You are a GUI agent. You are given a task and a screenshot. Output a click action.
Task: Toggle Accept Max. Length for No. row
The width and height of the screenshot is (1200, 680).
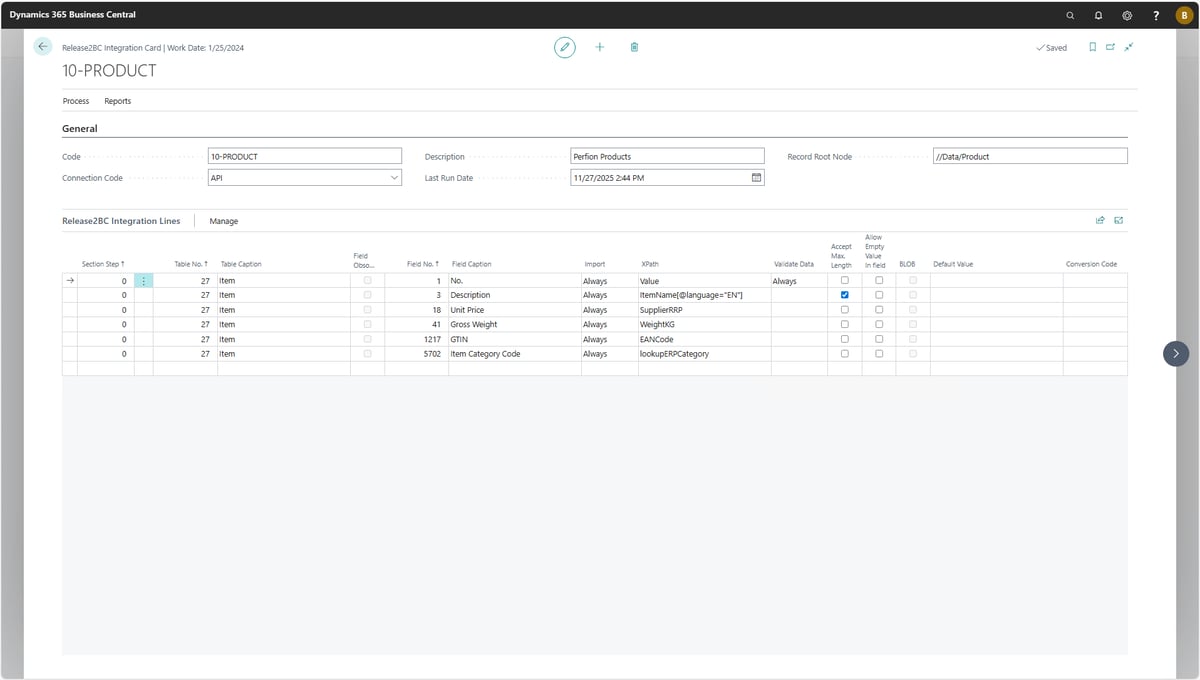[x=845, y=281]
